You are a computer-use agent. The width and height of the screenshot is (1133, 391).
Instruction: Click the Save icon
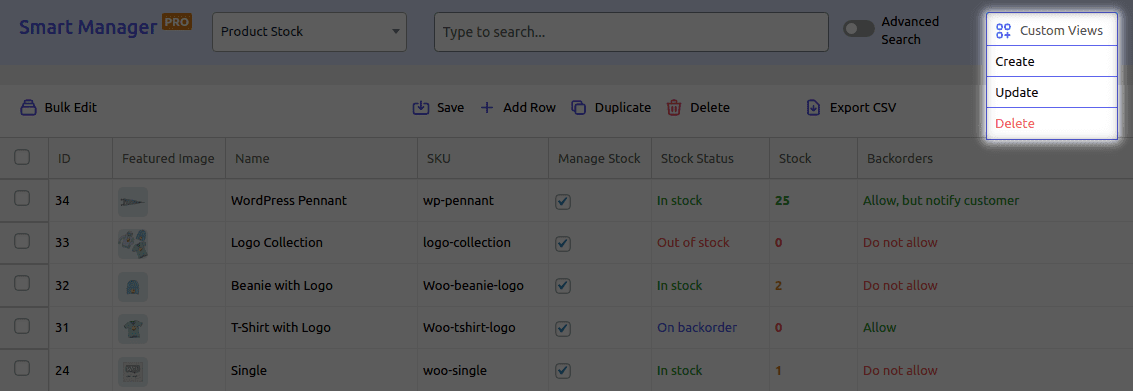click(x=421, y=108)
